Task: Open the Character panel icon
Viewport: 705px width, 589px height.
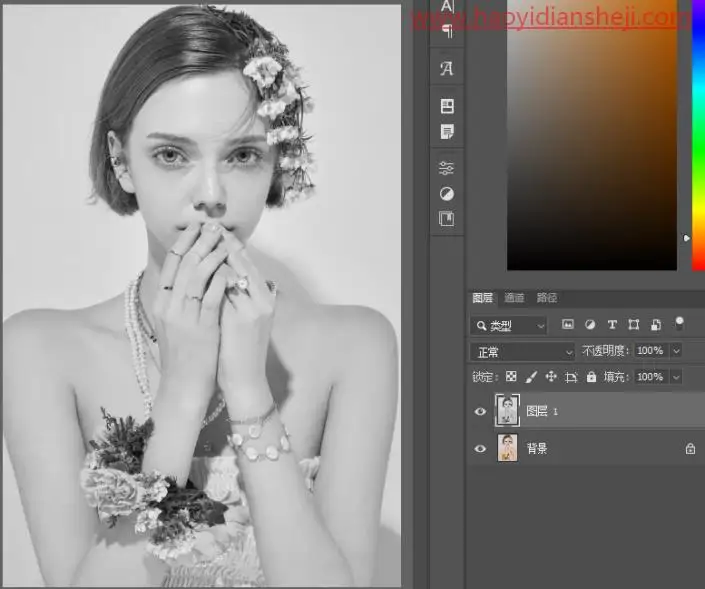Action: (x=447, y=5)
